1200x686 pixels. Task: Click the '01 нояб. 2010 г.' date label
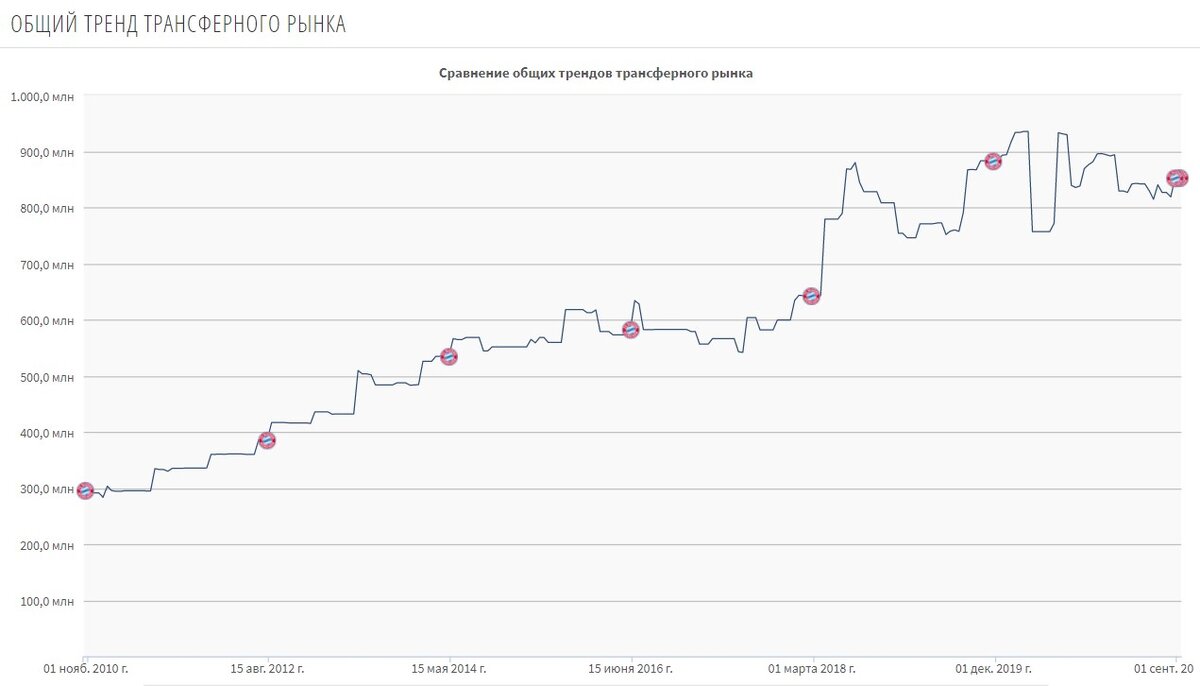(x=86, y=668)
